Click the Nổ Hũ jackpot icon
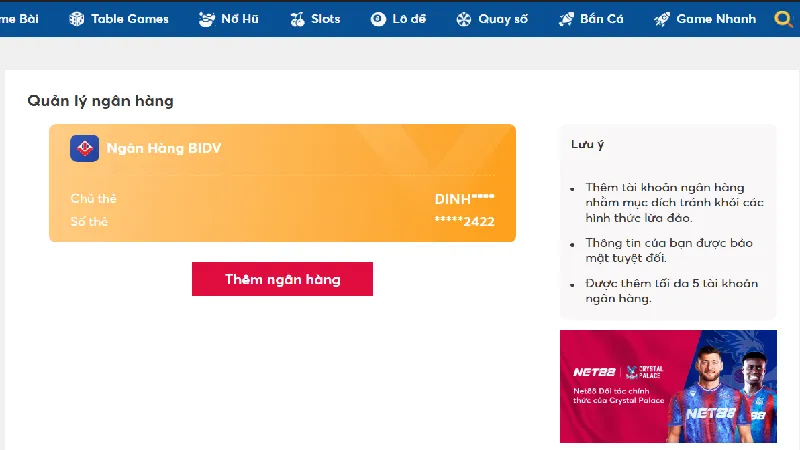800x450 pixels. (x=206, y=19)
